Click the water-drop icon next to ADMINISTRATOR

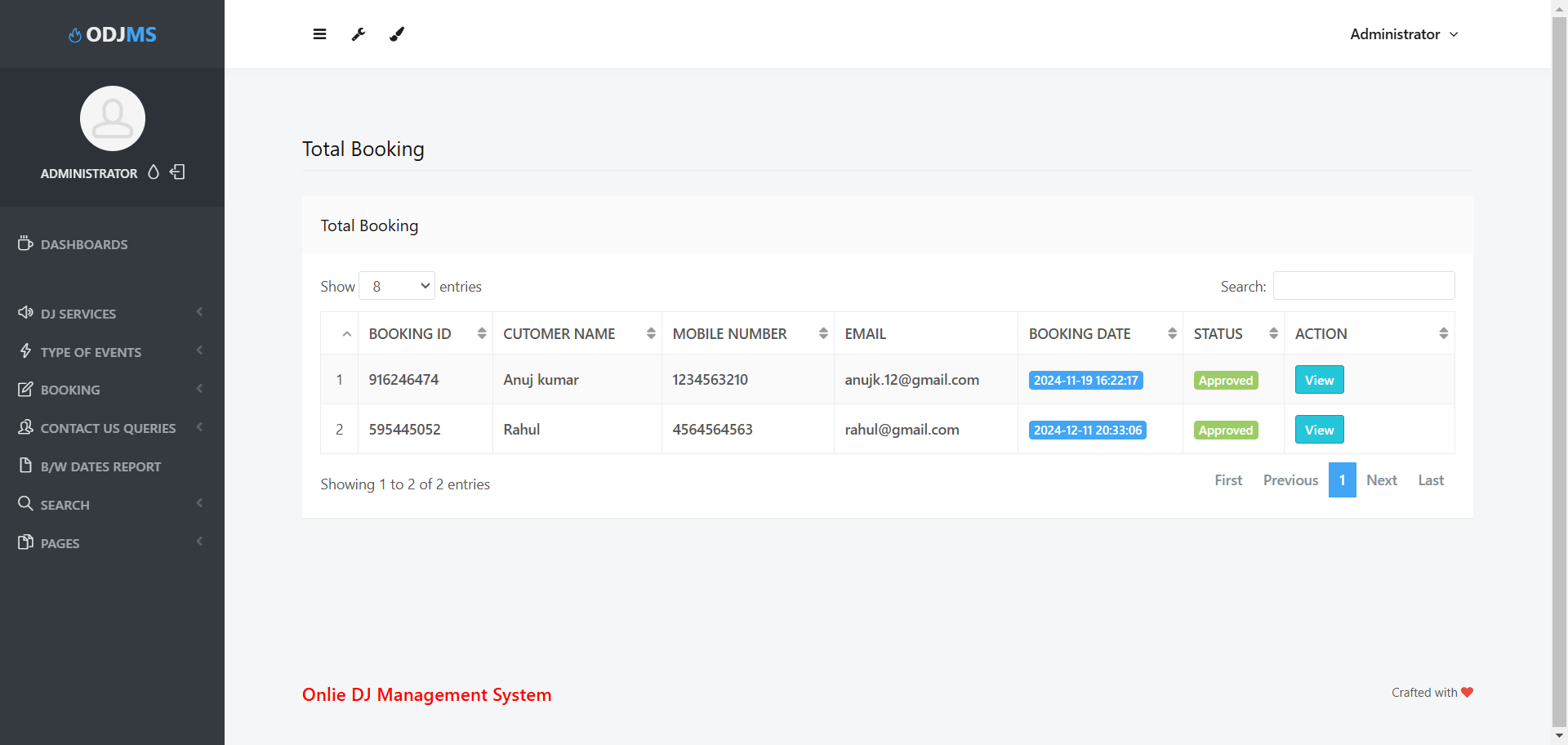point(153,172)
